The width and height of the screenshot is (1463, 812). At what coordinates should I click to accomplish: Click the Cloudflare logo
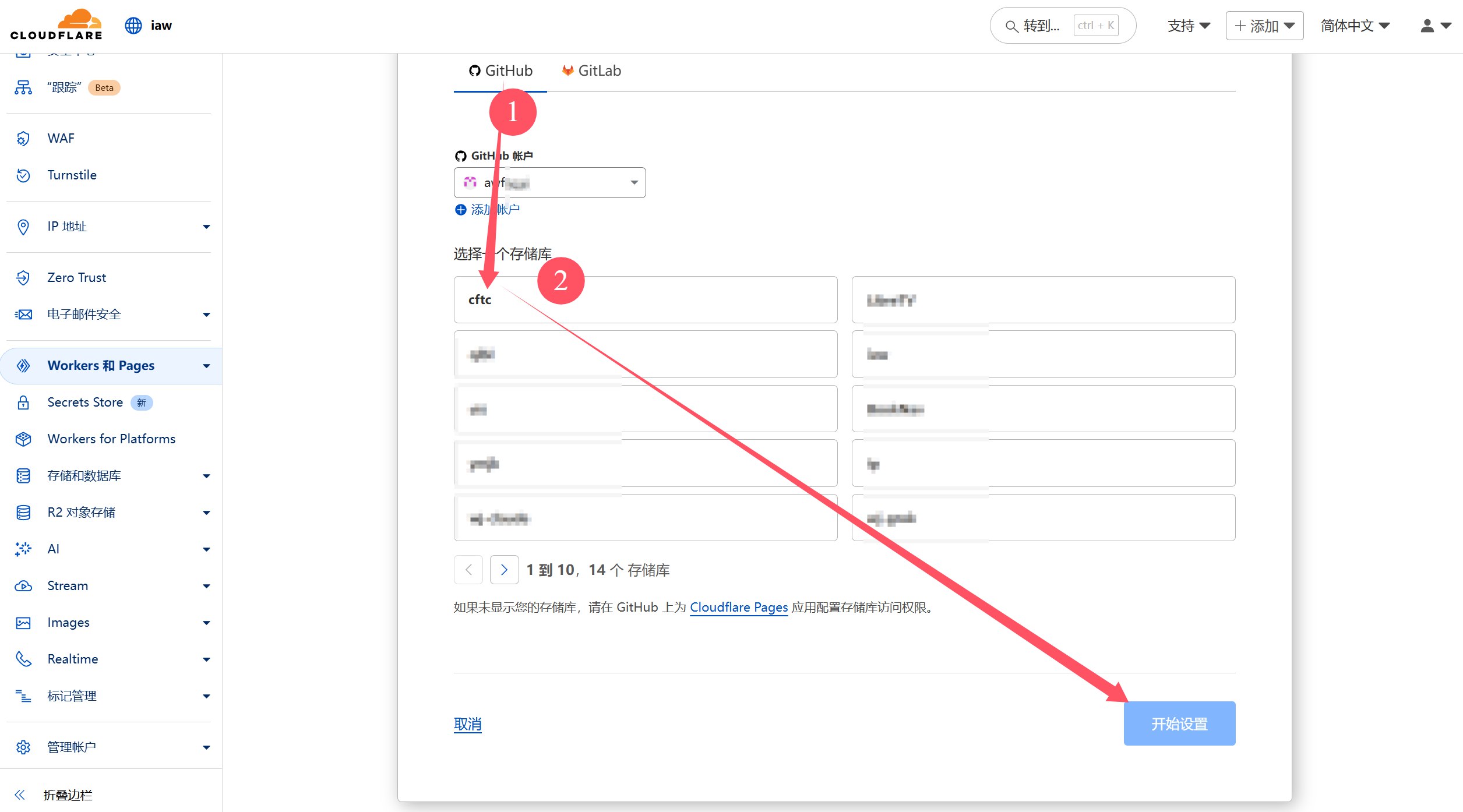click(57, 24)
